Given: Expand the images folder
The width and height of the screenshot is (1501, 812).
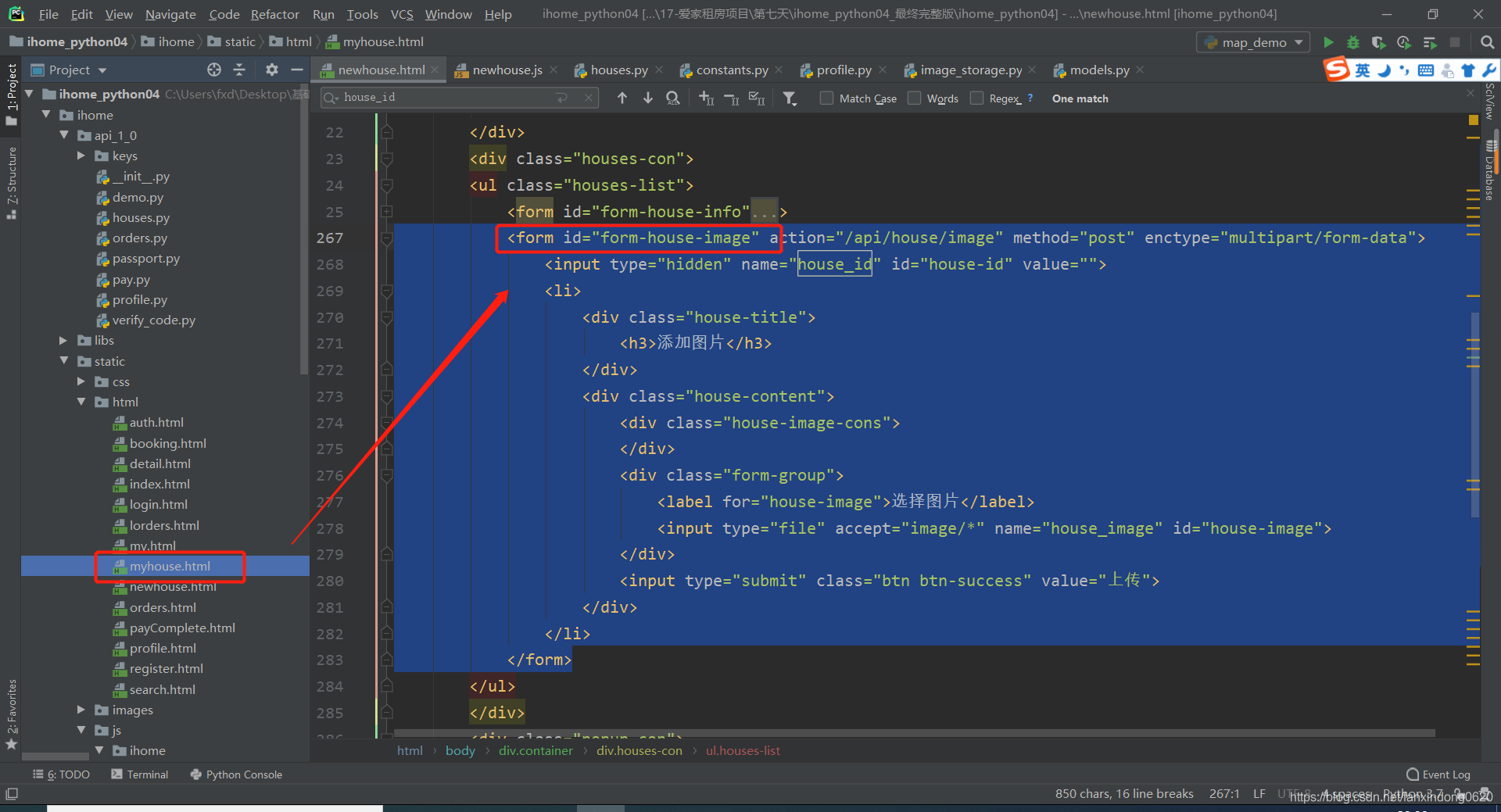Looking at the screenshot, I should (x=81, y=710).
